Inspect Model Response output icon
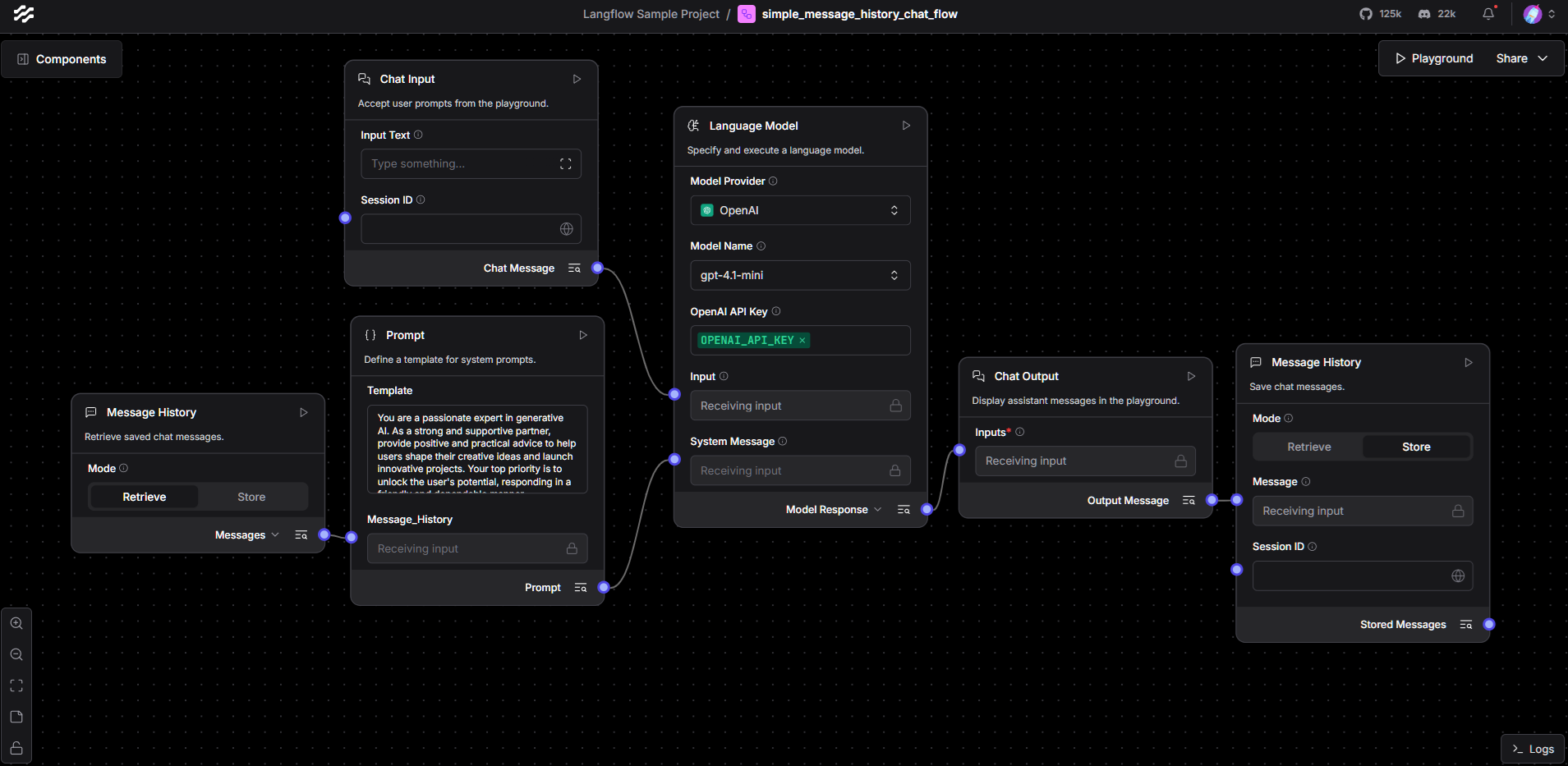 pyautogui.click(x=904, y=510)
